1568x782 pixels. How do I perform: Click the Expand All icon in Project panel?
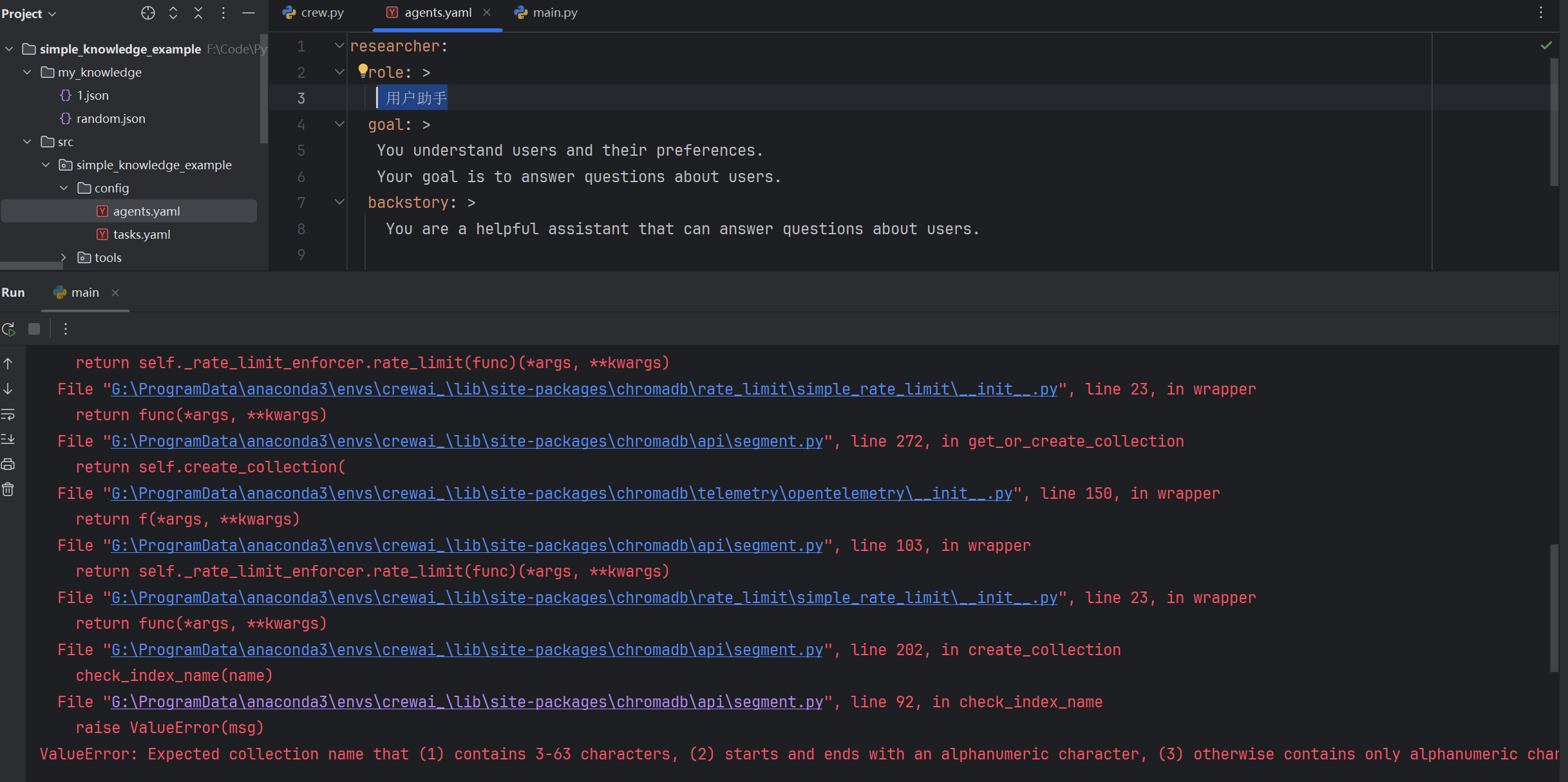pos(173,13)
